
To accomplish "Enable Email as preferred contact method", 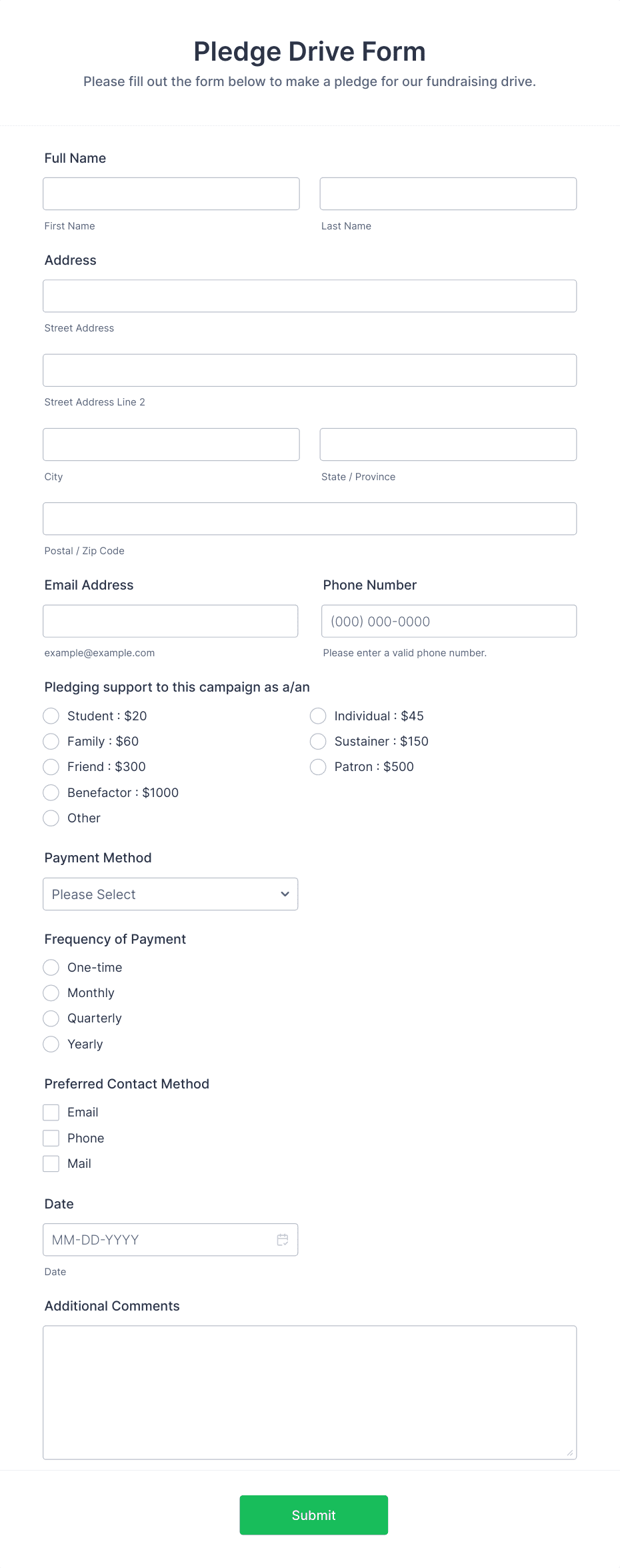I will [x=51, y=1112].
